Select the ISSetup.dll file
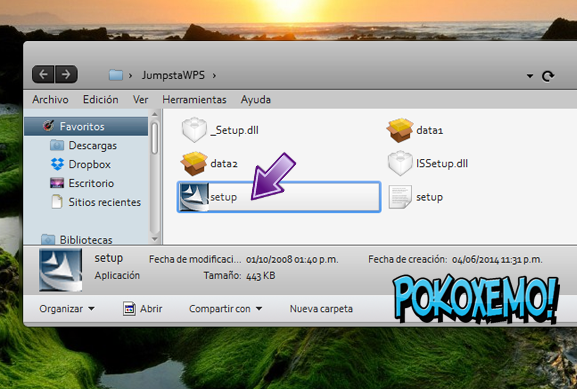 [x=428, y=163]
